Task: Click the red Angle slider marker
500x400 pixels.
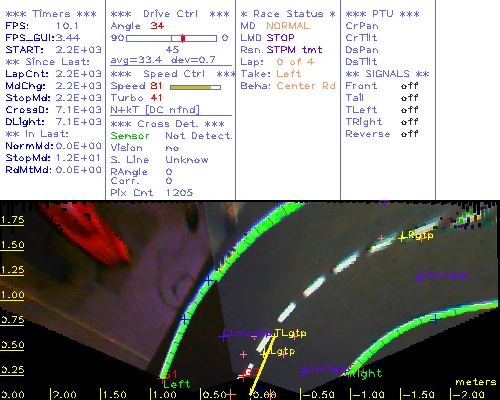Action: pyautogui.click(x=183, y=38)
